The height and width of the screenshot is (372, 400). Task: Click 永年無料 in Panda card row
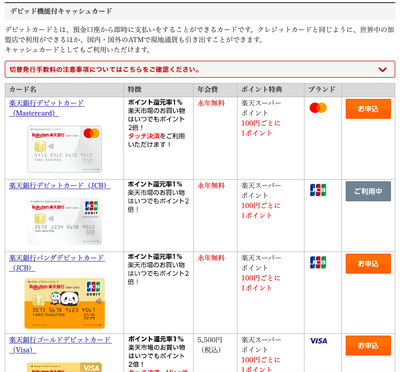[211, 258]
